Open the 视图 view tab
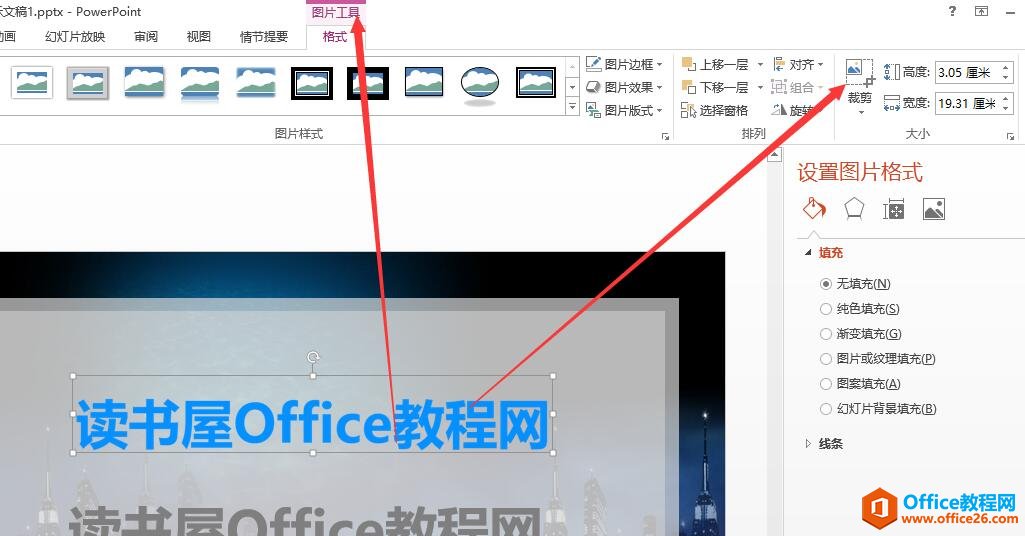Viewport: 1025px width, 536px height. tap(199, 37)
